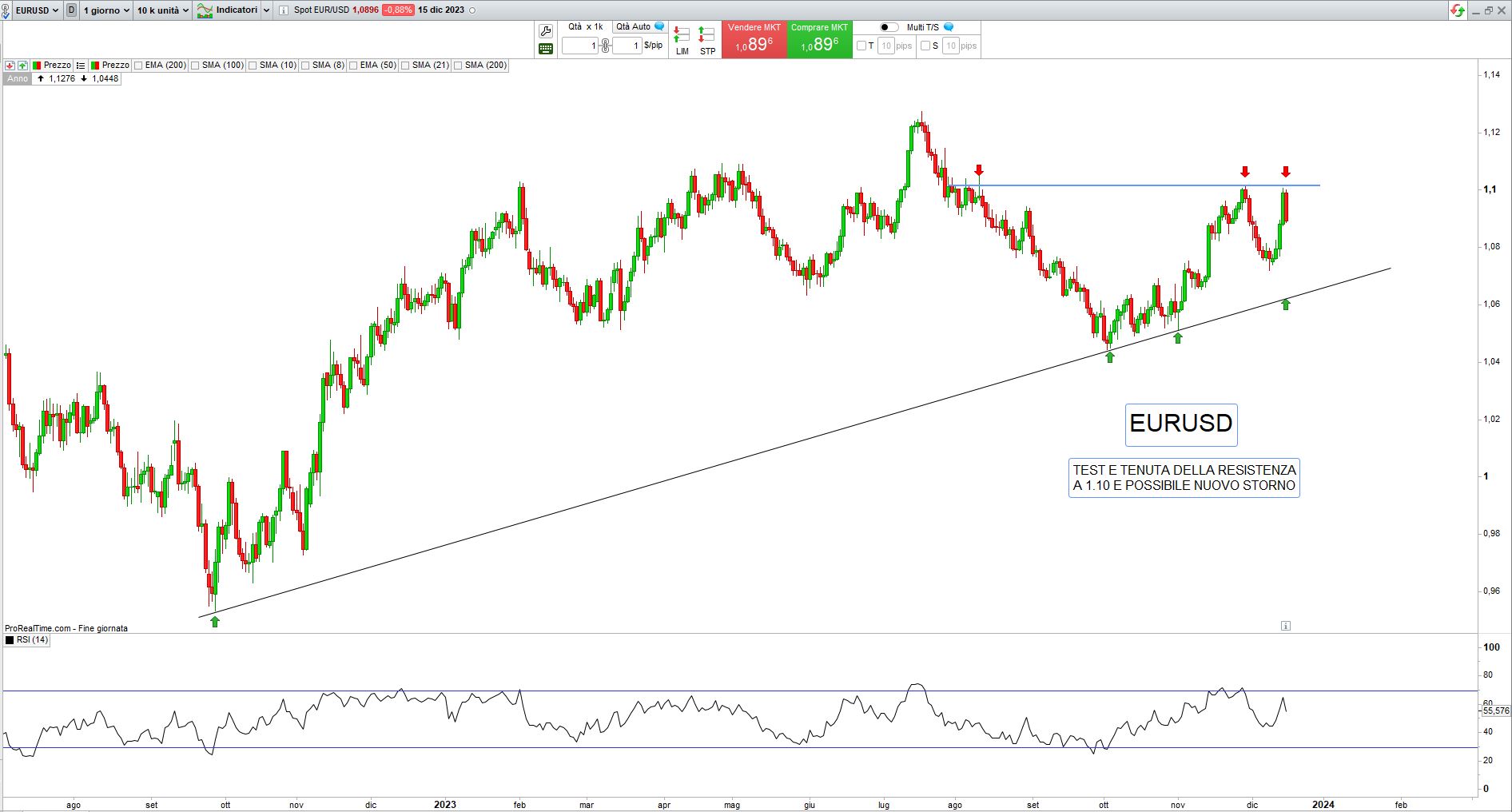Image resolution: width=1512 pixels, height=812 pixels.
Task: Open the Indicatori menu
Action: (228, 10)
